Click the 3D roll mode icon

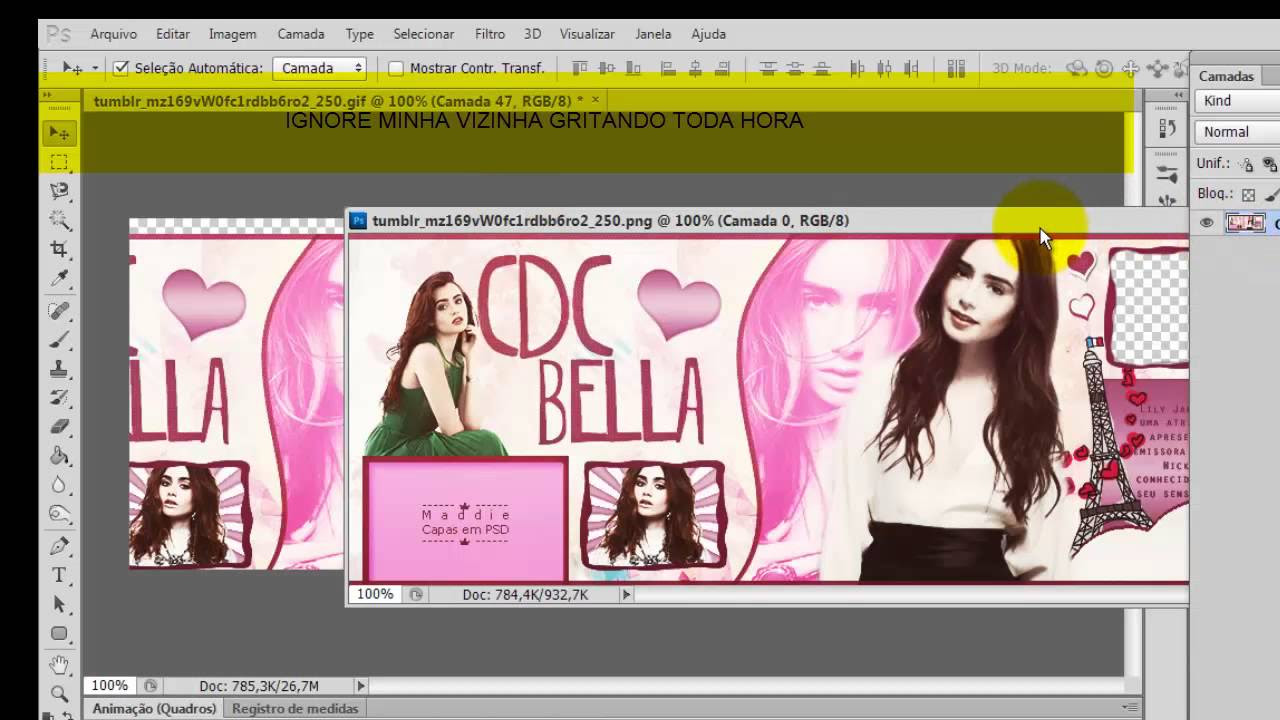(x=1104, y=68)
